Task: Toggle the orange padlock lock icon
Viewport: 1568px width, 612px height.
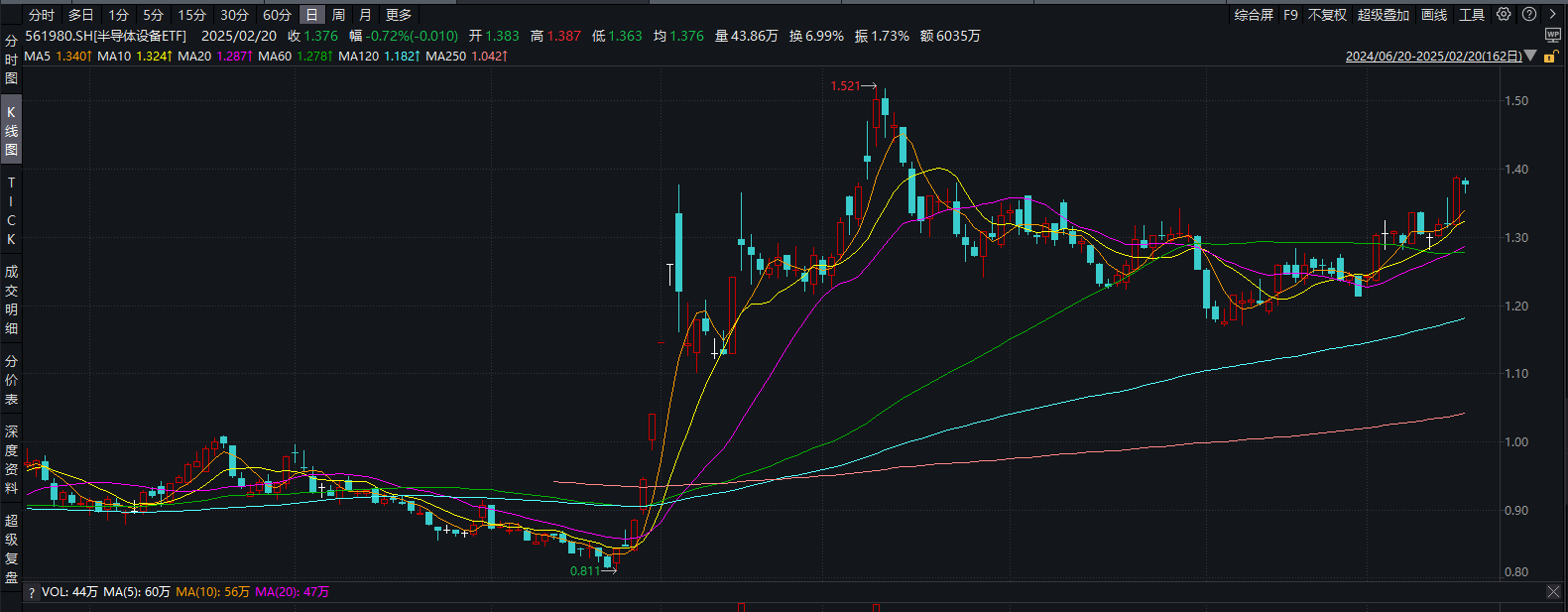Action: (1552, 58)
